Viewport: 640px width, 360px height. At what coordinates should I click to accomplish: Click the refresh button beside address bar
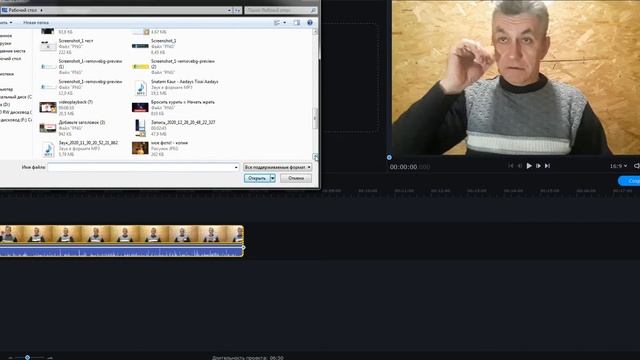(237, 10)
